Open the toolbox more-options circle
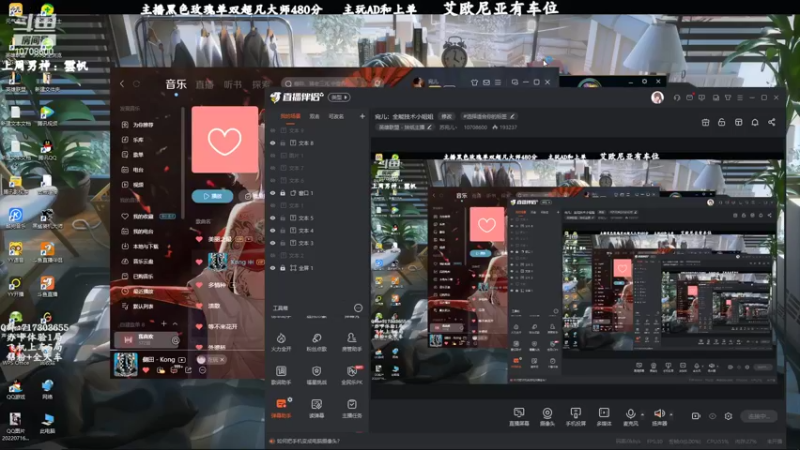Image resolution: width=800 pixels, height=450 pixels. pyautogui.click(x=358, y=308)
